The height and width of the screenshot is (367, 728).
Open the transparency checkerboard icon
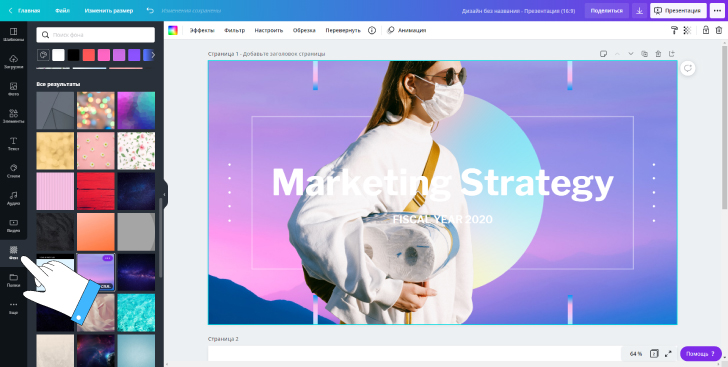coord(687,30)
